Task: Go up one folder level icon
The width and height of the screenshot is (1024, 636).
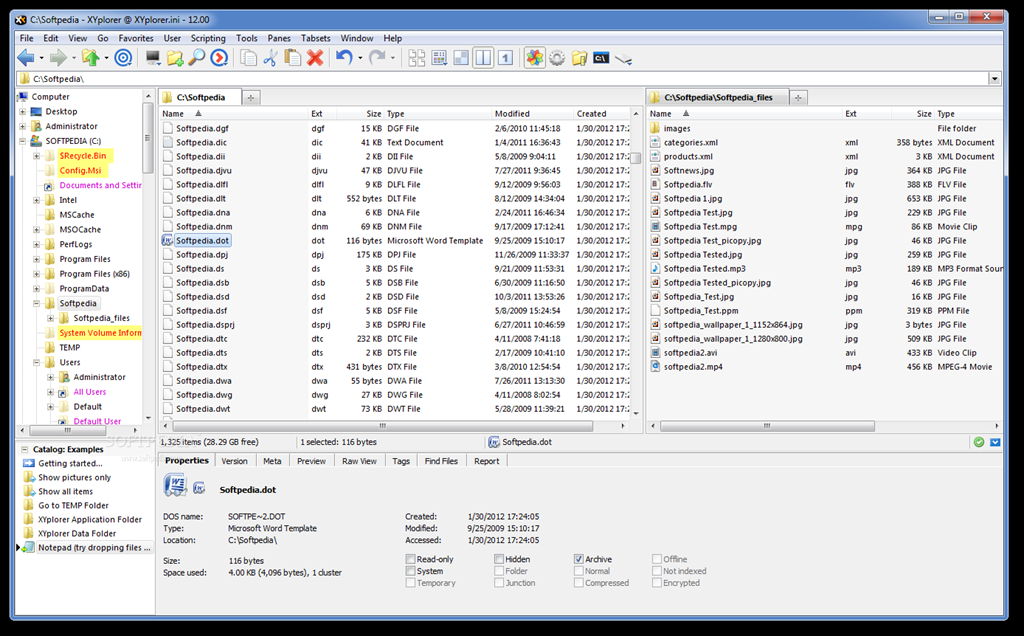Action: coord(91,58)
